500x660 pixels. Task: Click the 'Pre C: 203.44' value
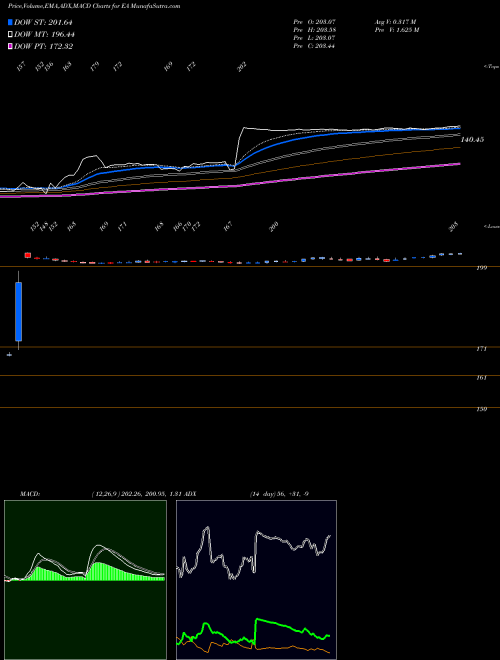click(x=314, y=46)
